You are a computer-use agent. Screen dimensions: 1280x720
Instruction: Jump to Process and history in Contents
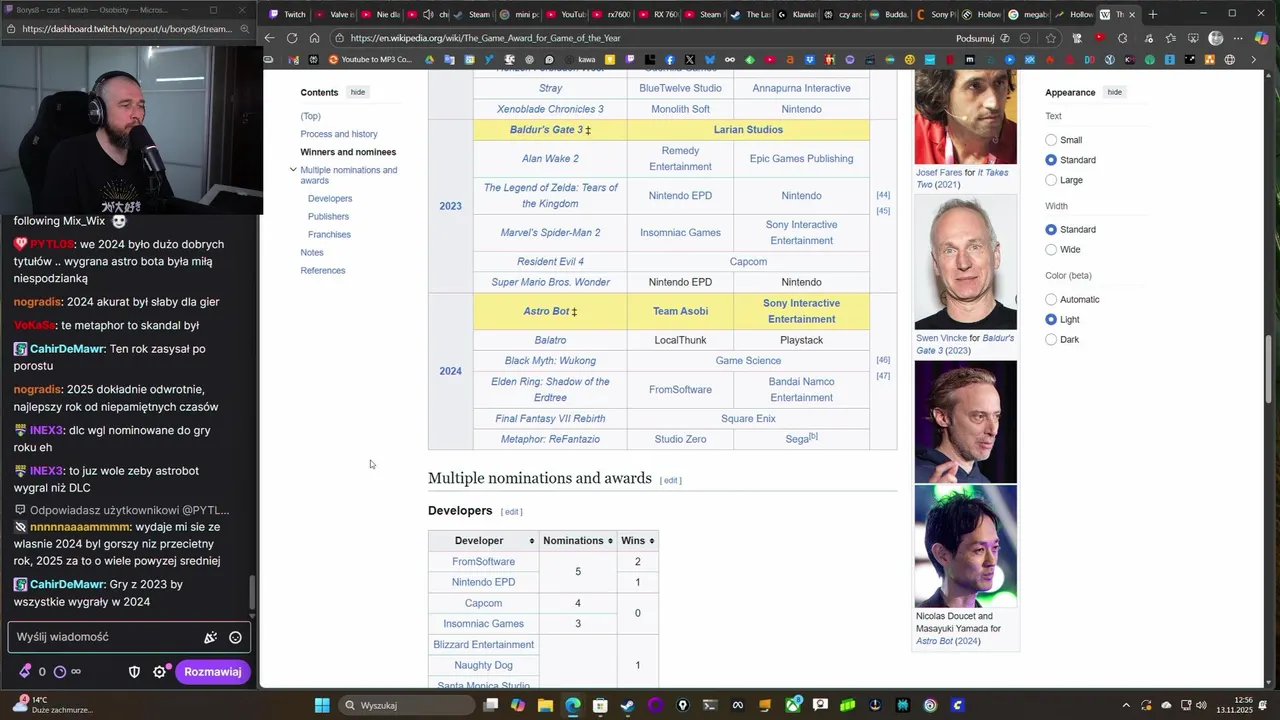339,134
